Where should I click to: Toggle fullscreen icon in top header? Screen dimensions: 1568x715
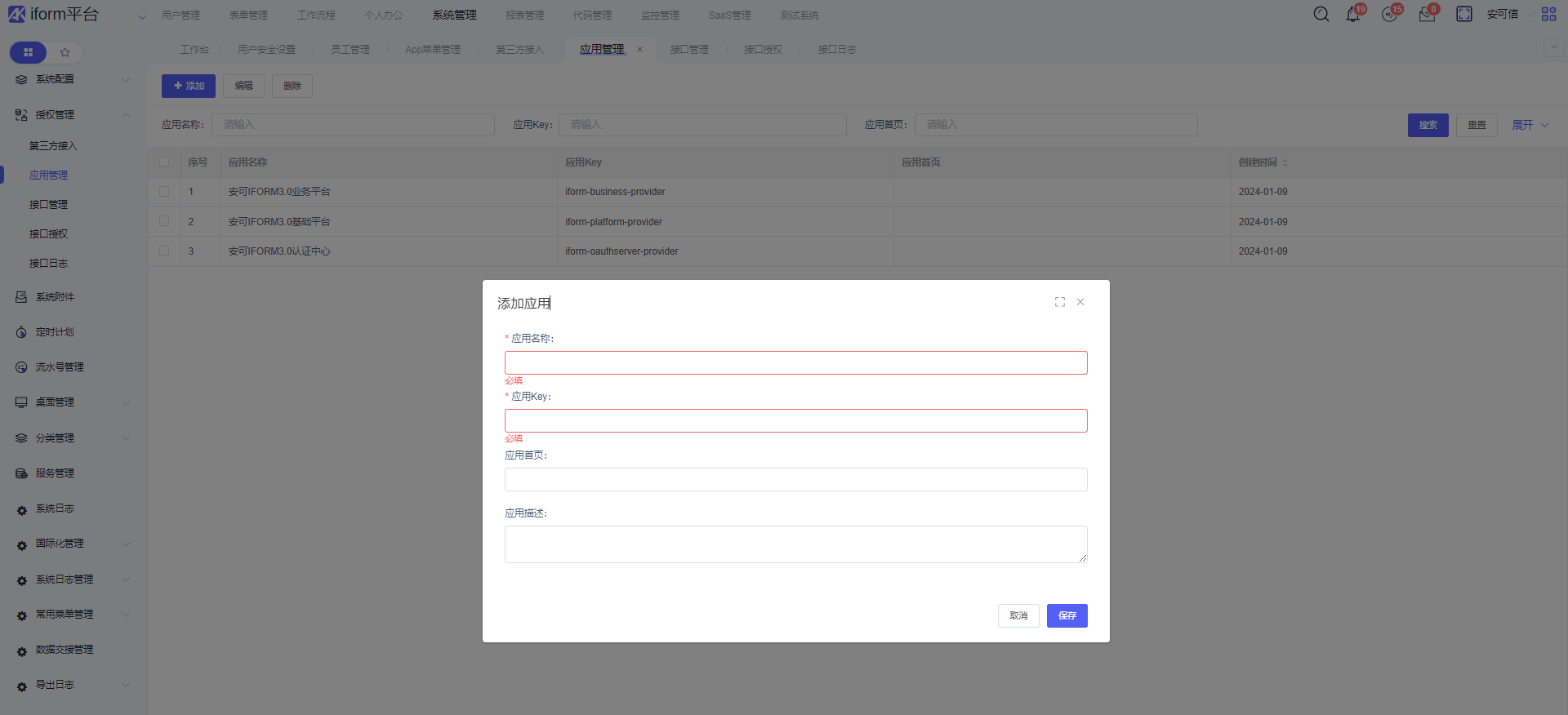tap(1464, 15)
